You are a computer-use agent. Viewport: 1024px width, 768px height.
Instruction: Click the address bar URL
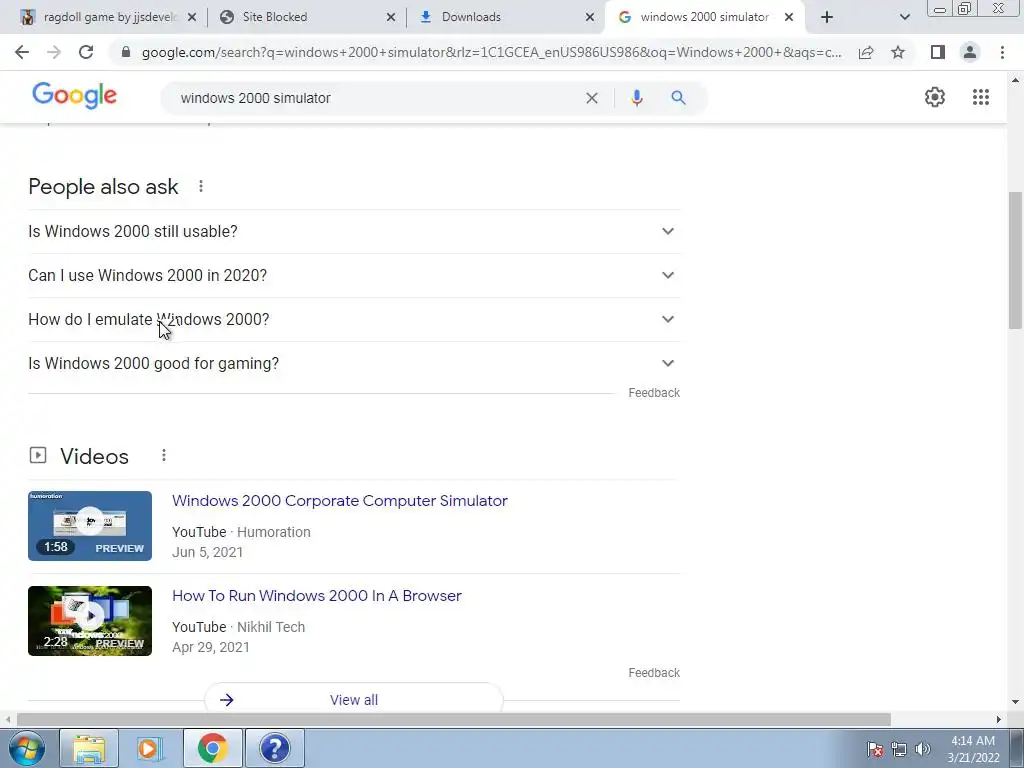491,52
